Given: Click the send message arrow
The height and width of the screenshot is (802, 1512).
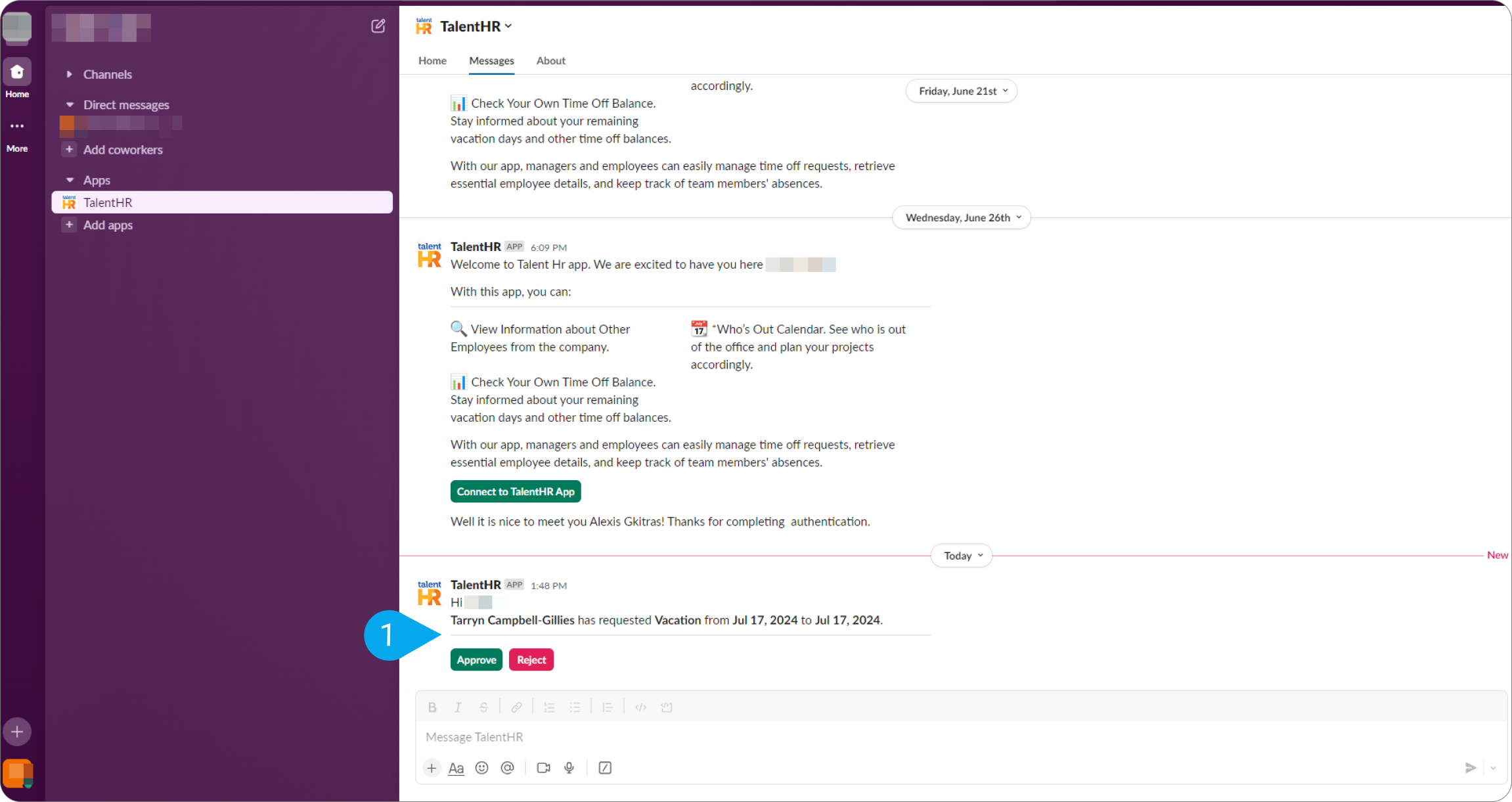Looking at the screenshot, I should [x=1470, y=768].
